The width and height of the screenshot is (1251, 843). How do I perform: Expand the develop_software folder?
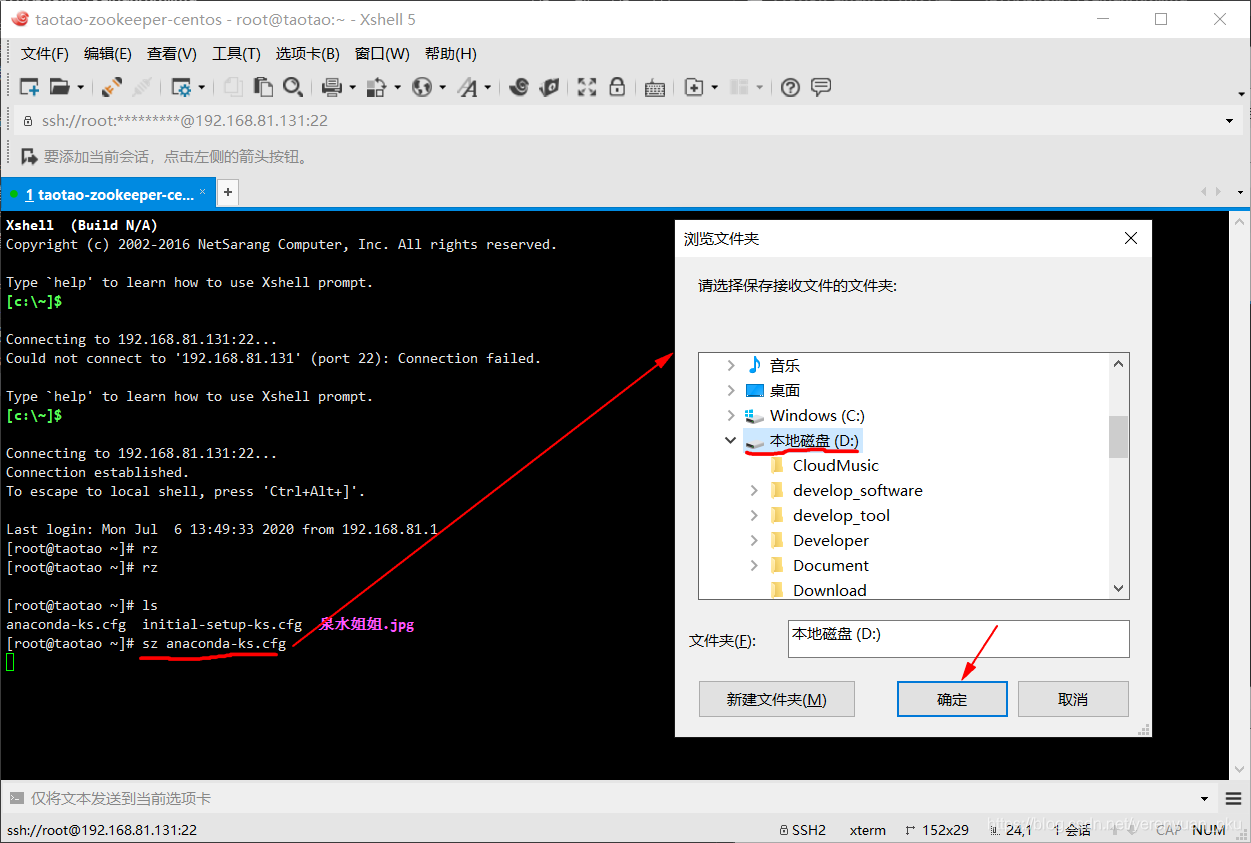[x=754, y=490]
